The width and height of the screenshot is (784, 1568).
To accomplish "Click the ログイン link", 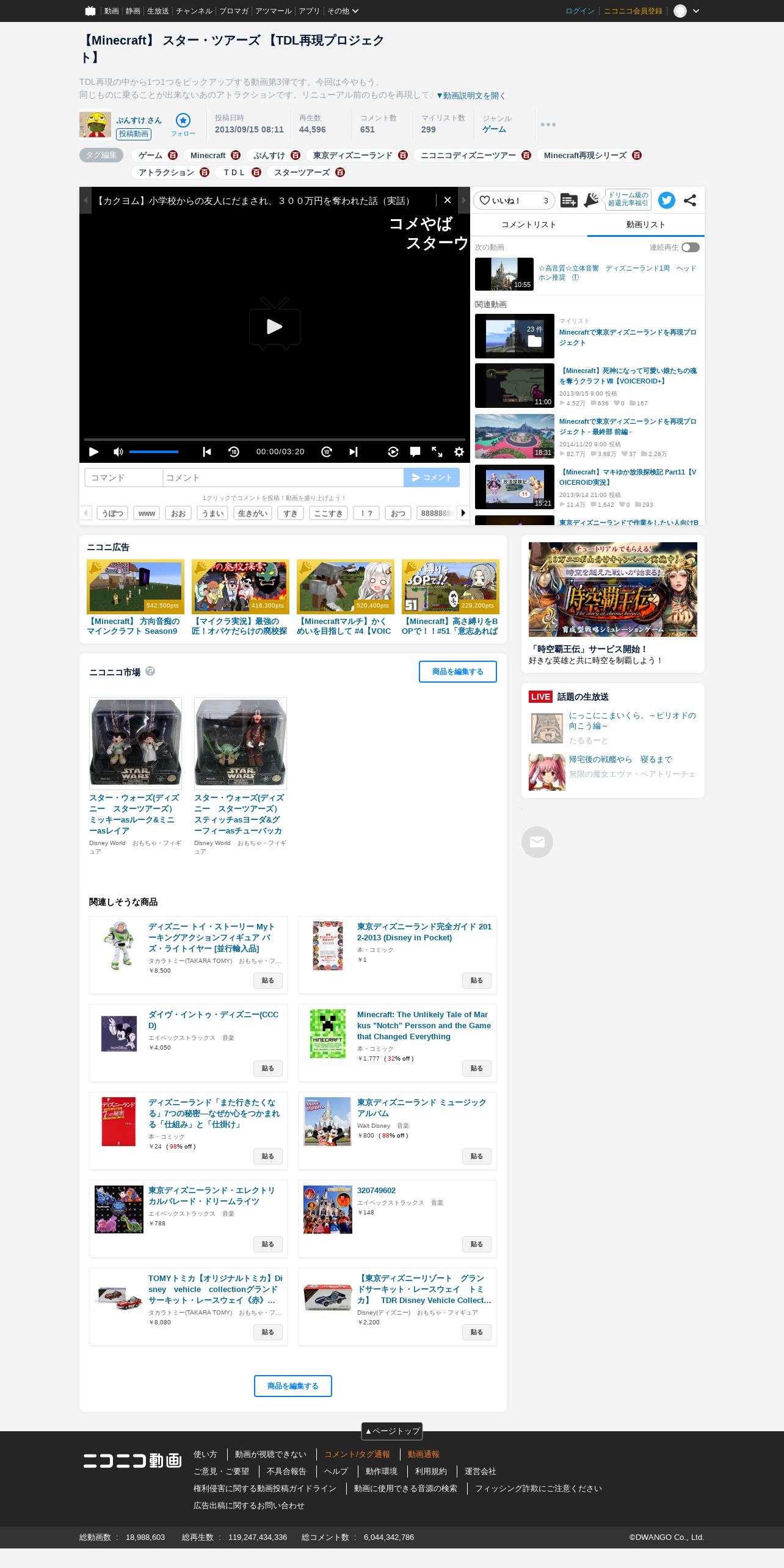I will [580, 11].
